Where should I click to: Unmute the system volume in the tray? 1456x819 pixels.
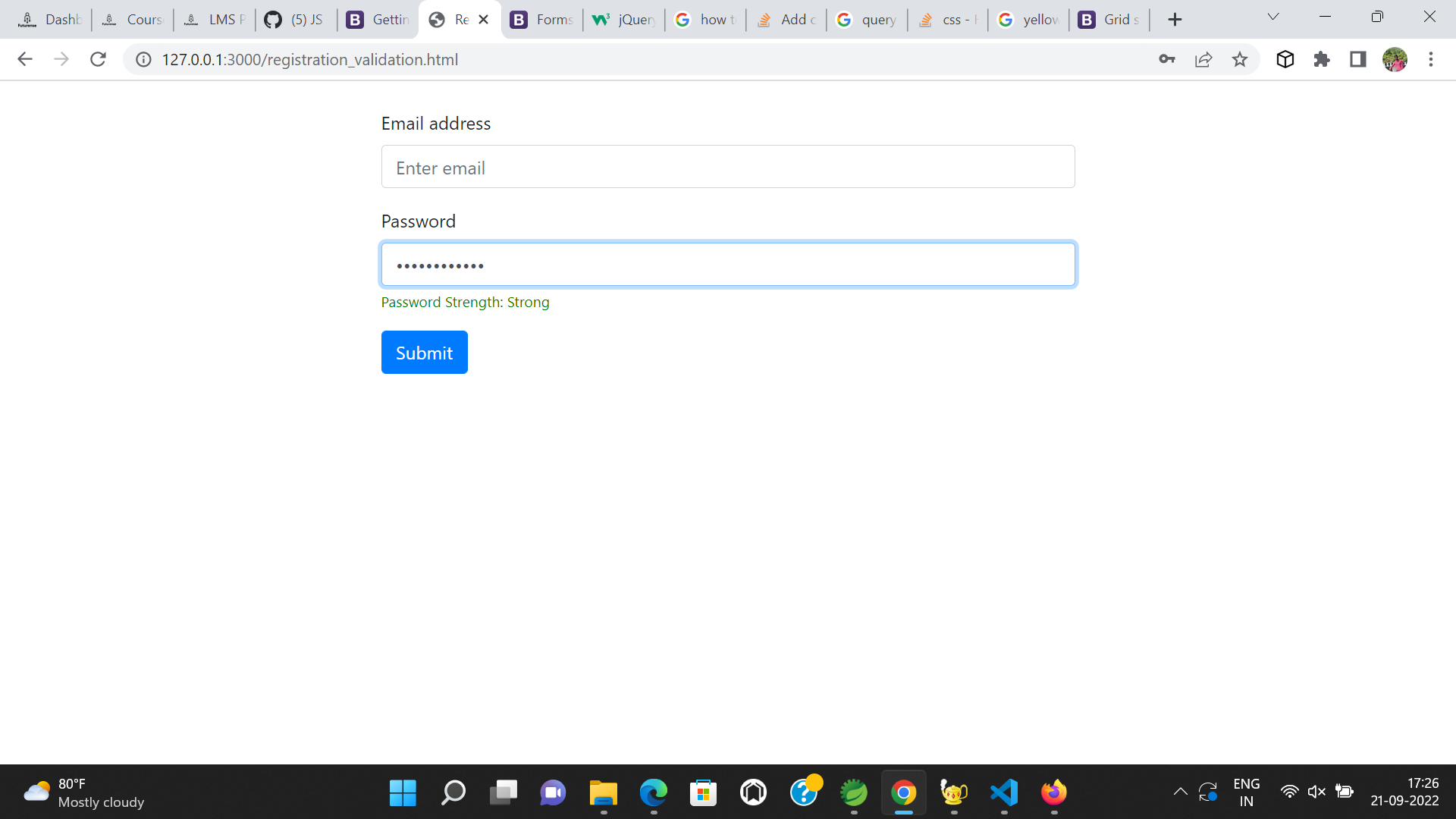(x=1316, y=791)
